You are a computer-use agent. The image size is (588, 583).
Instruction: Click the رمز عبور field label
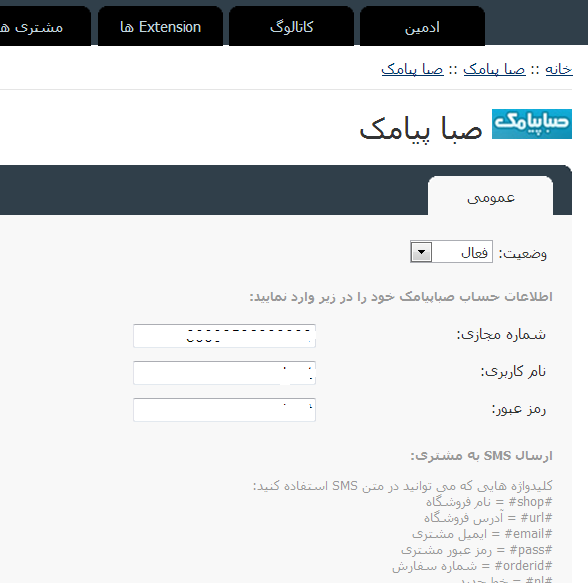click(519, 409)
